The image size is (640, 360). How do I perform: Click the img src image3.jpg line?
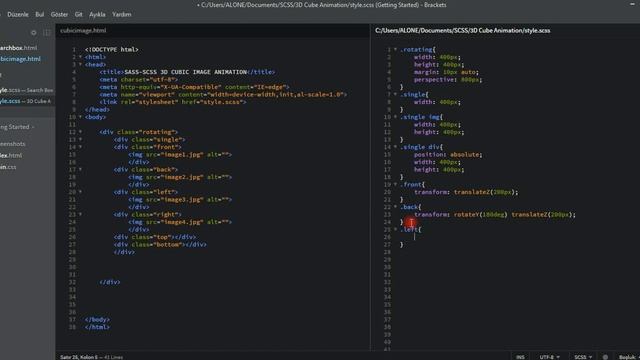(180, 200)
